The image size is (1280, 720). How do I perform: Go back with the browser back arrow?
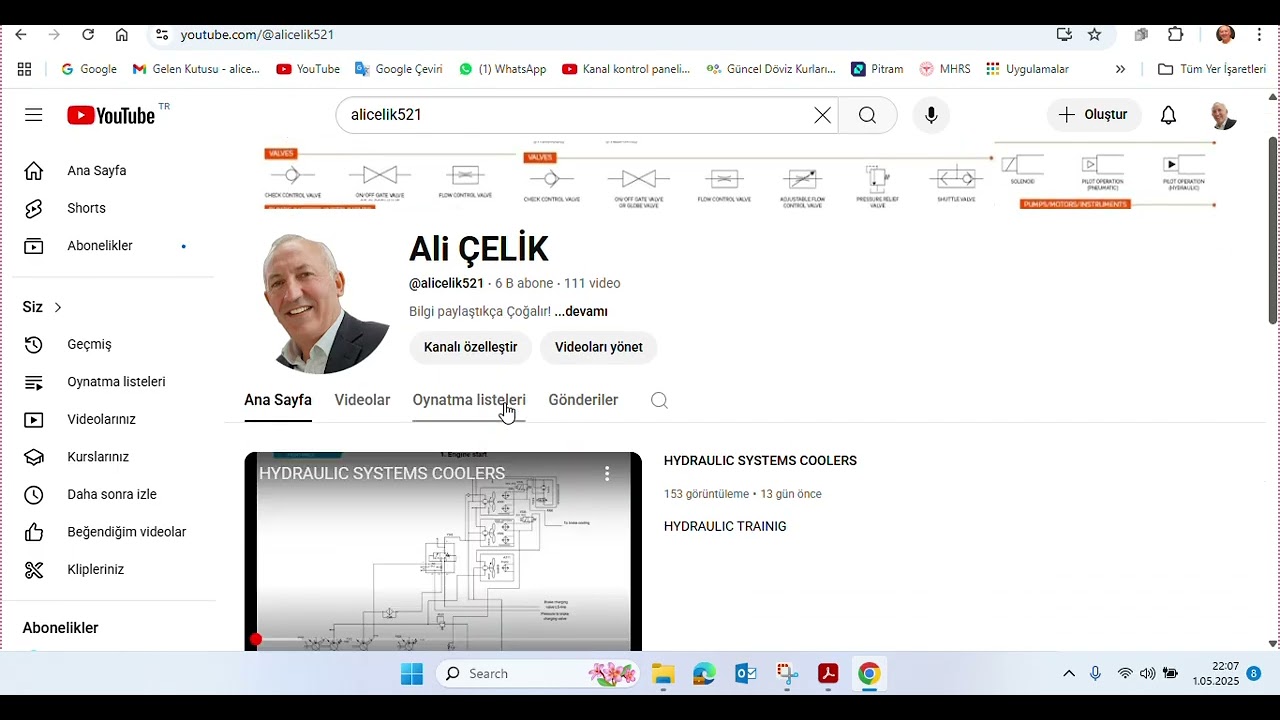(x=21, y=34)
